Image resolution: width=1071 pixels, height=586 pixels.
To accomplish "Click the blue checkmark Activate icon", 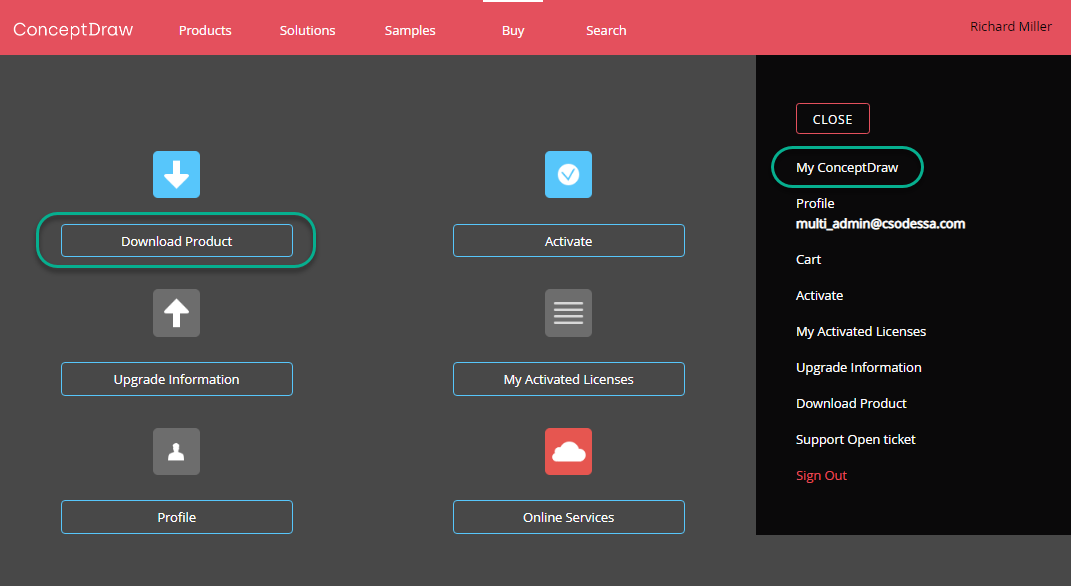I will tap(568, 175).
